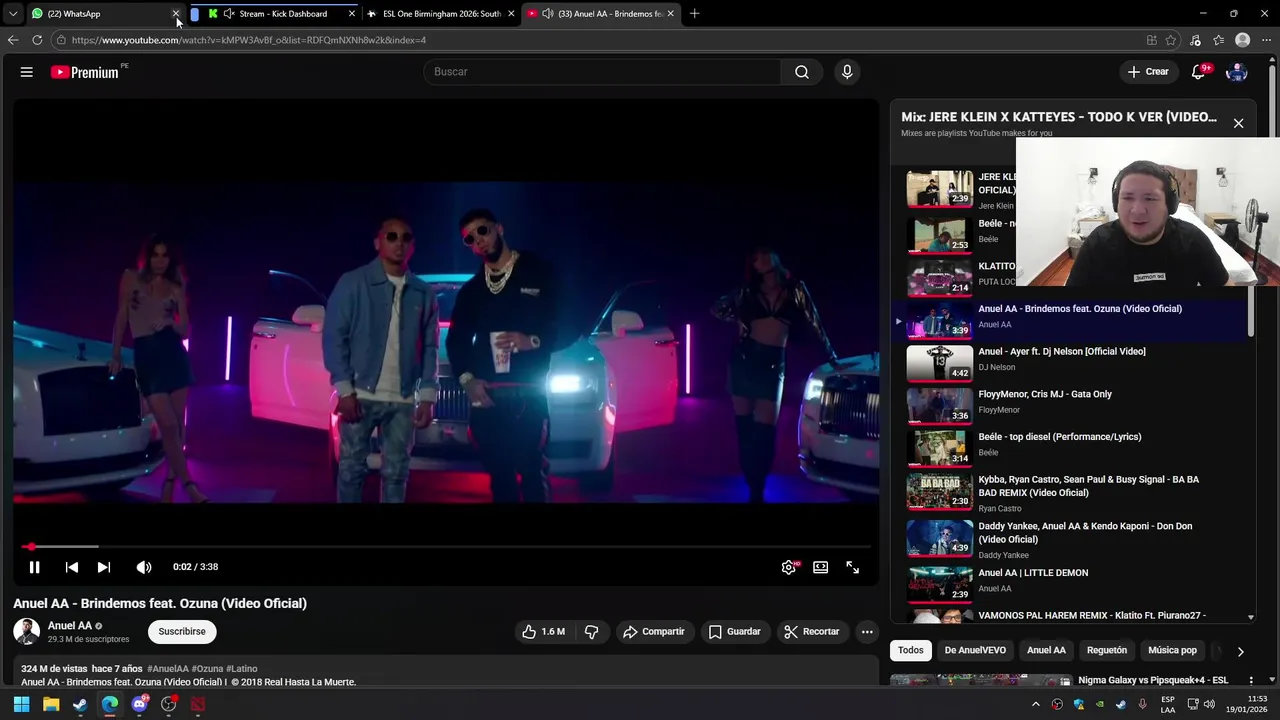This screenshot has height=720, width=1280.
Task: Open the player settings gear
Action: click(789, 567)
